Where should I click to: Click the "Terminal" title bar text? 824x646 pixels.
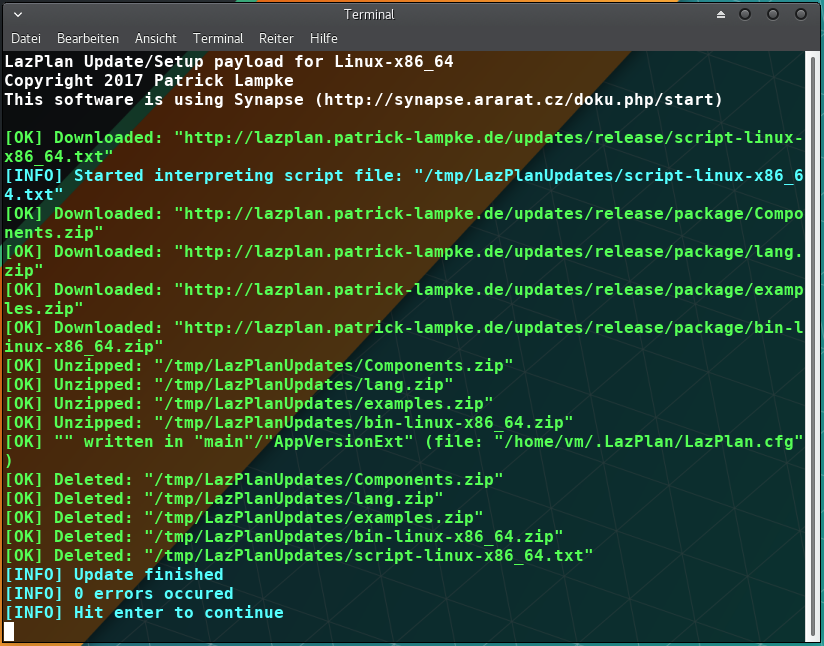pyautogui.click(x=369, y=14)
